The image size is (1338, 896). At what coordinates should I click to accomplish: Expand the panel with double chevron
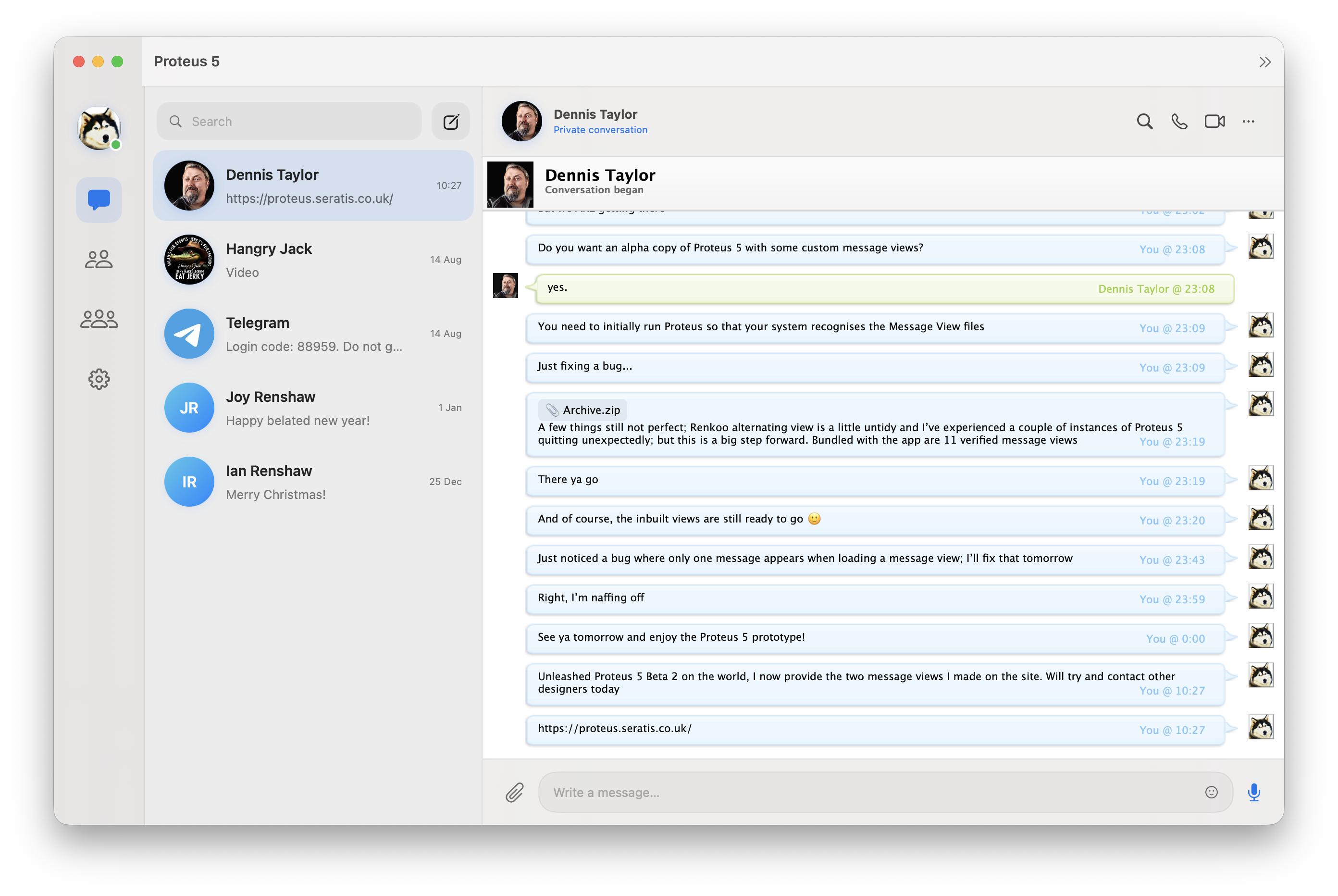(x=1265, y=62)
